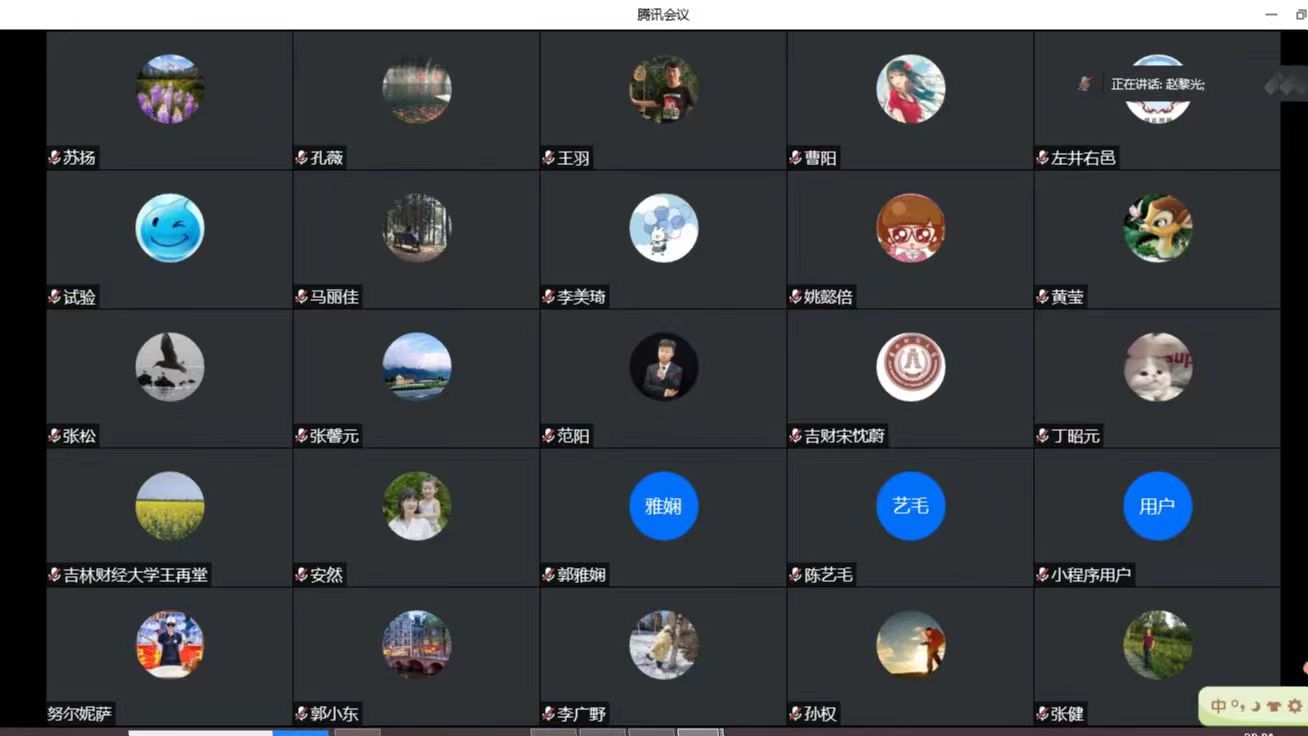Click the 正在讲话: 赵黎光 speaking indicator
Image resolution: width=1308 pixels, height=736 pixels.
pos(1158,84)
